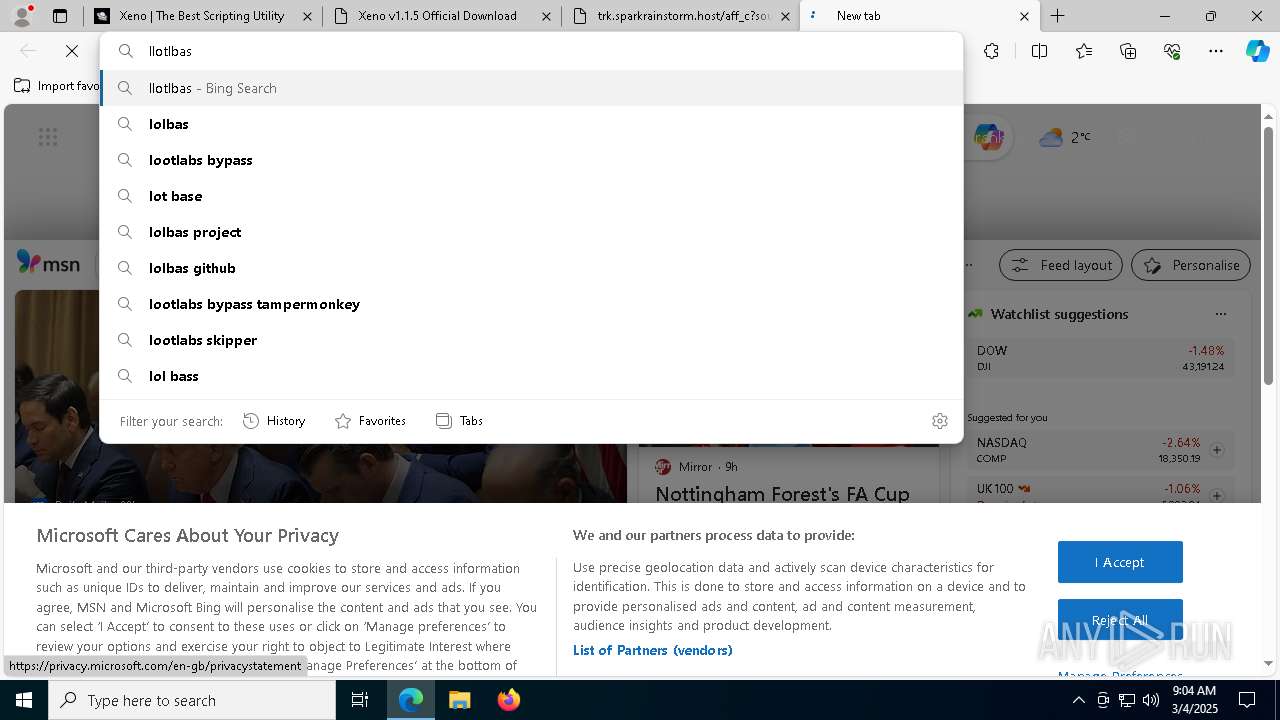This screenshot has width=1280, height=720.
Task: Close the trk.sparkrainstorm.host tab
Action: (x=785, y=16)
